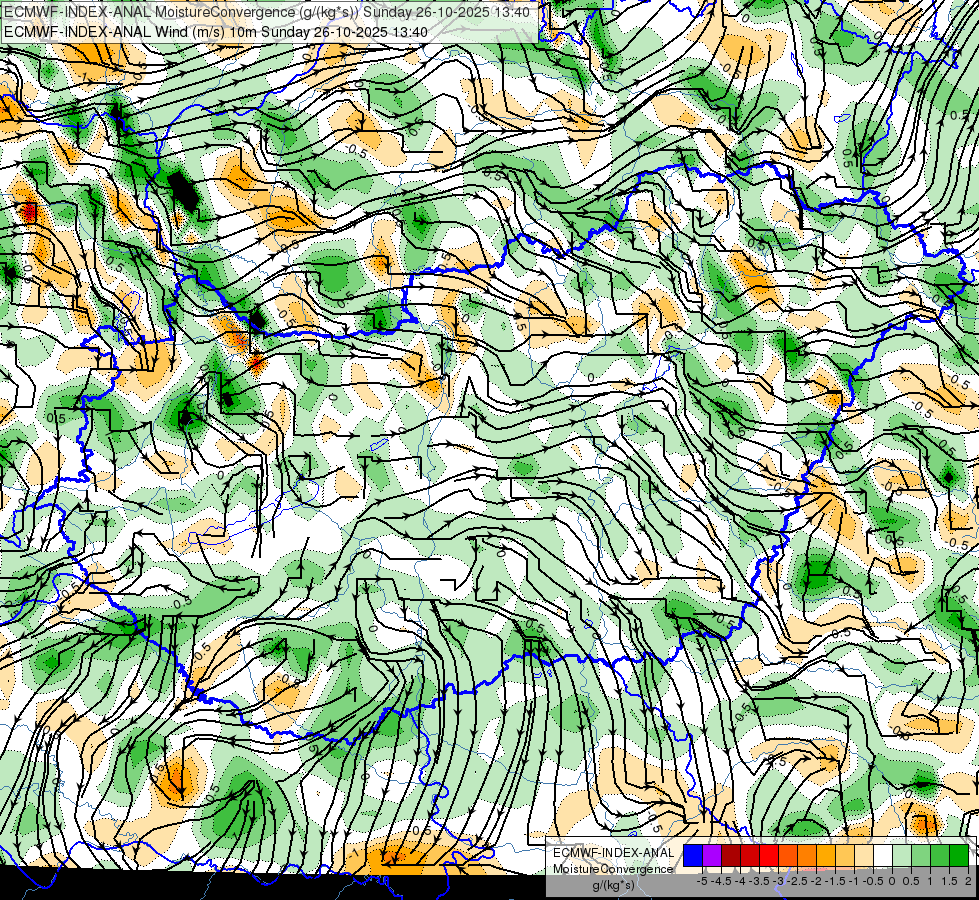Click the -1.5 tick label on the legend
979x900 pixels.
[x=835, y=881]
